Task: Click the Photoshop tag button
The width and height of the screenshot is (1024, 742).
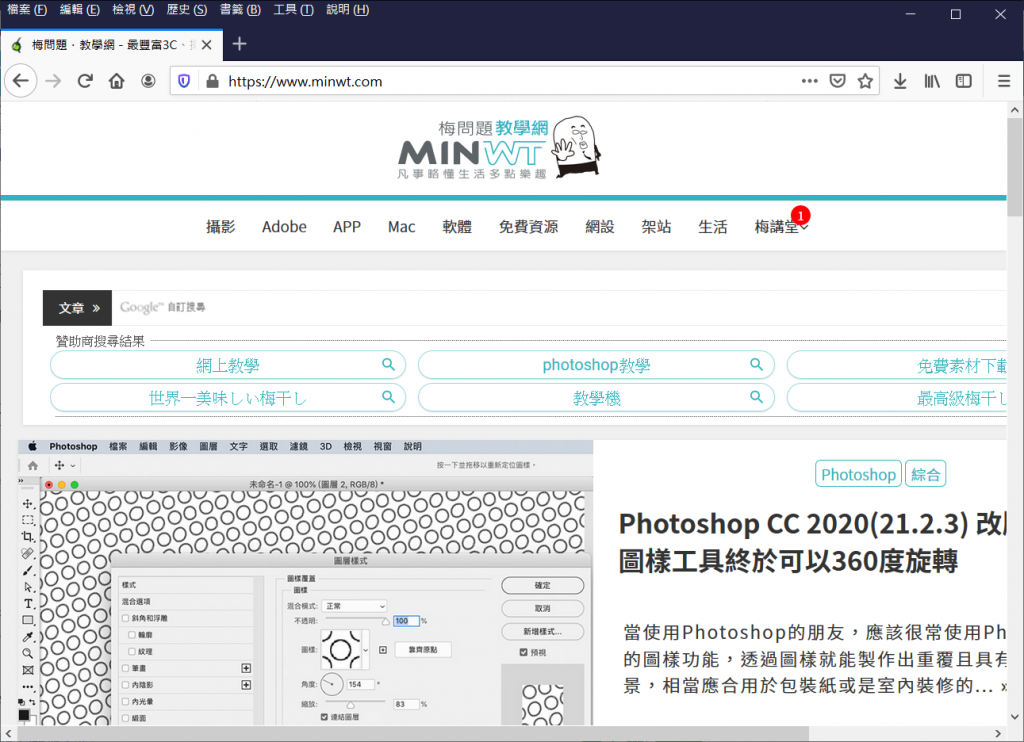Action: 858,474
